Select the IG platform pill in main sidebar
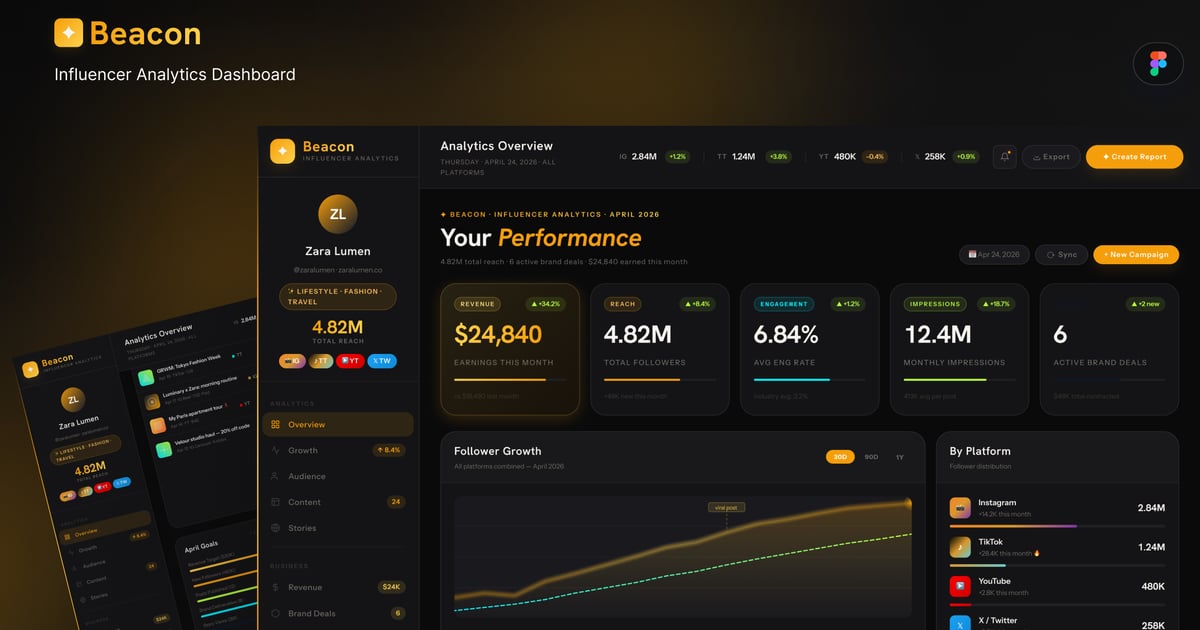This screenshot has width=1200, height=630. pos(293,360)
